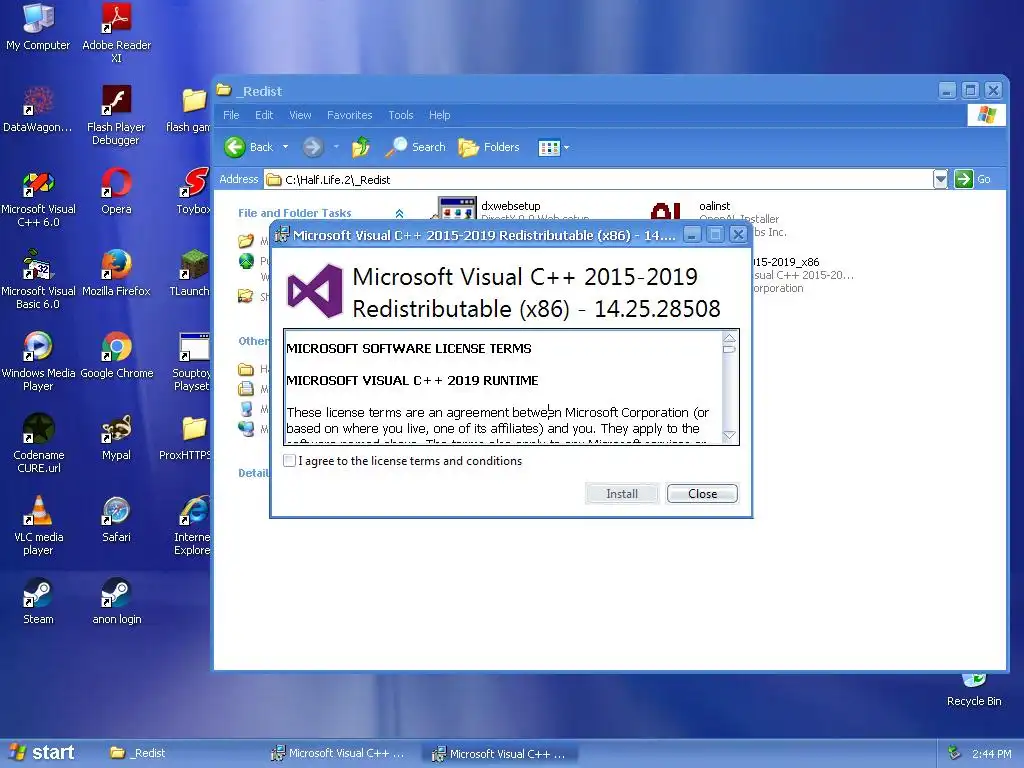Viewport: 1024px width, 768px height.
Task: Open Recycle Bin on desktop
Action: (x=974, y=691)
